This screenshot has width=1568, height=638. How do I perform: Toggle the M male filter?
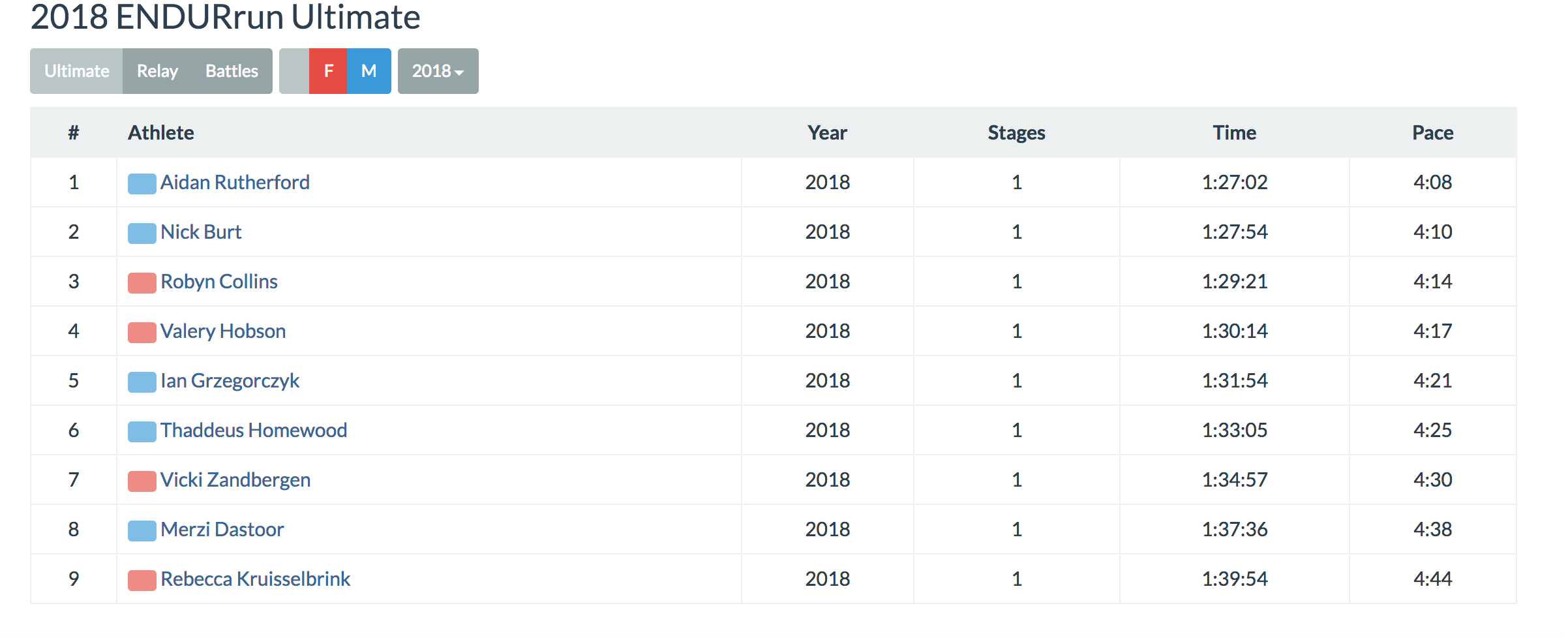369,71
